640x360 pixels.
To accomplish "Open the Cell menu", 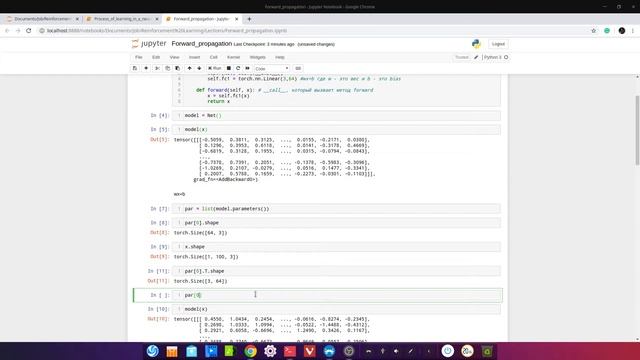I will point(213,57).
